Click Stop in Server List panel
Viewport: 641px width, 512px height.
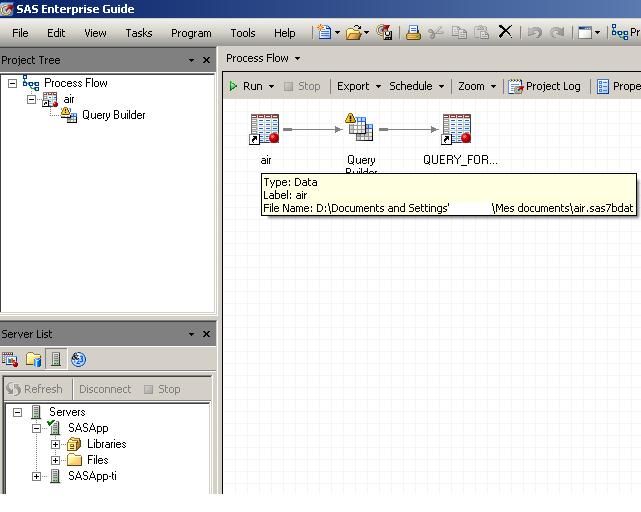163,389
